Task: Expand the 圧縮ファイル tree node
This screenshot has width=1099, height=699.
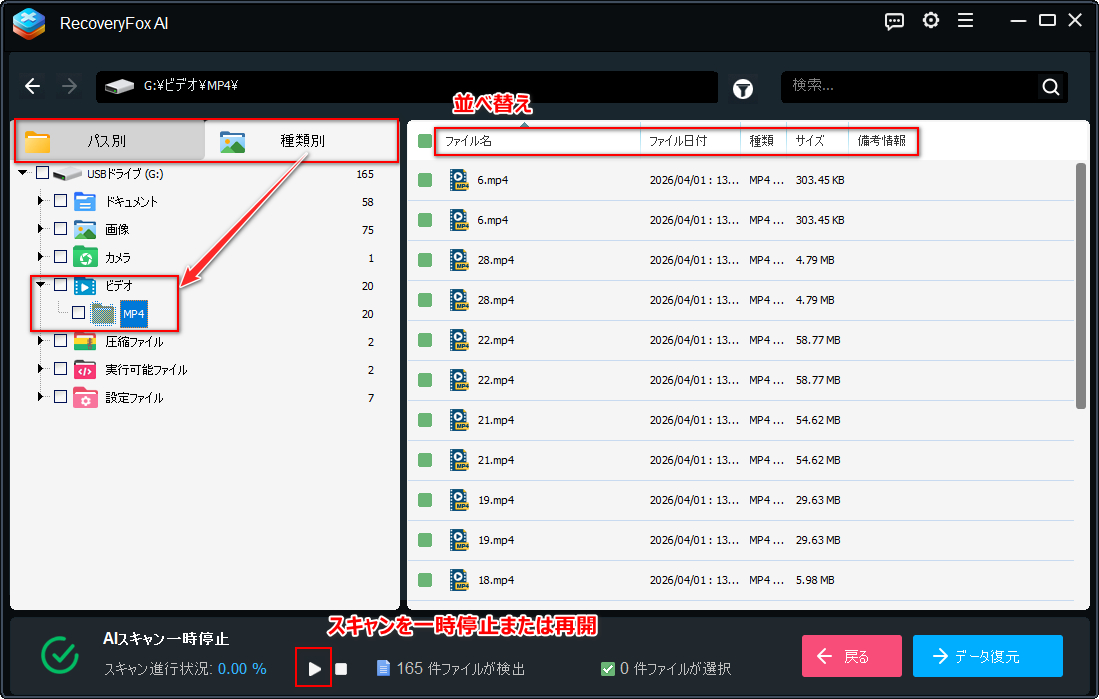Action: [41, 341]
